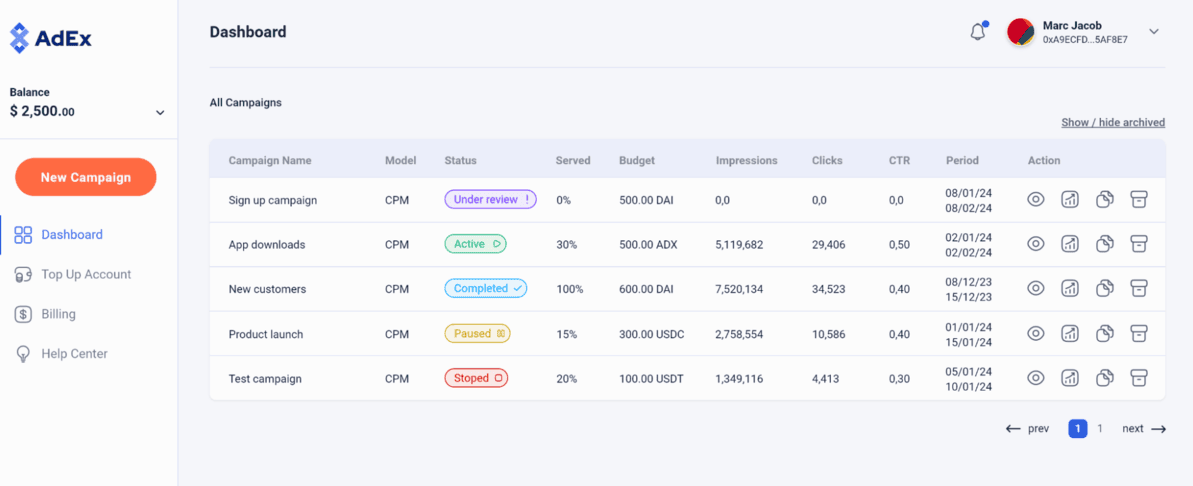
Task: Duplicate the New customers campaign
Action: pos(1104,289)
